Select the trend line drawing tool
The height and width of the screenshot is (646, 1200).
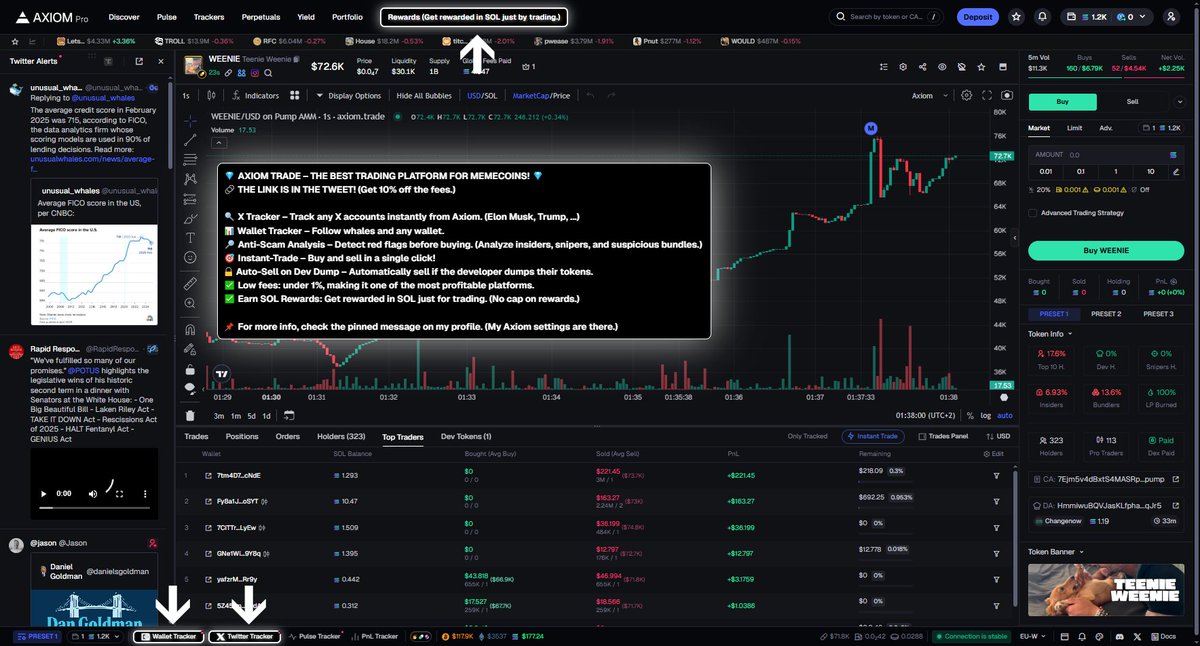pos(190,140)
